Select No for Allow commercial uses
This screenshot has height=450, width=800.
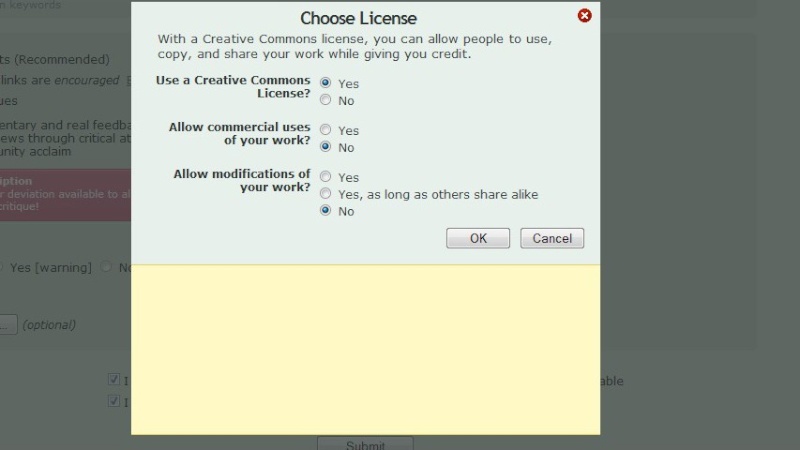326,147
